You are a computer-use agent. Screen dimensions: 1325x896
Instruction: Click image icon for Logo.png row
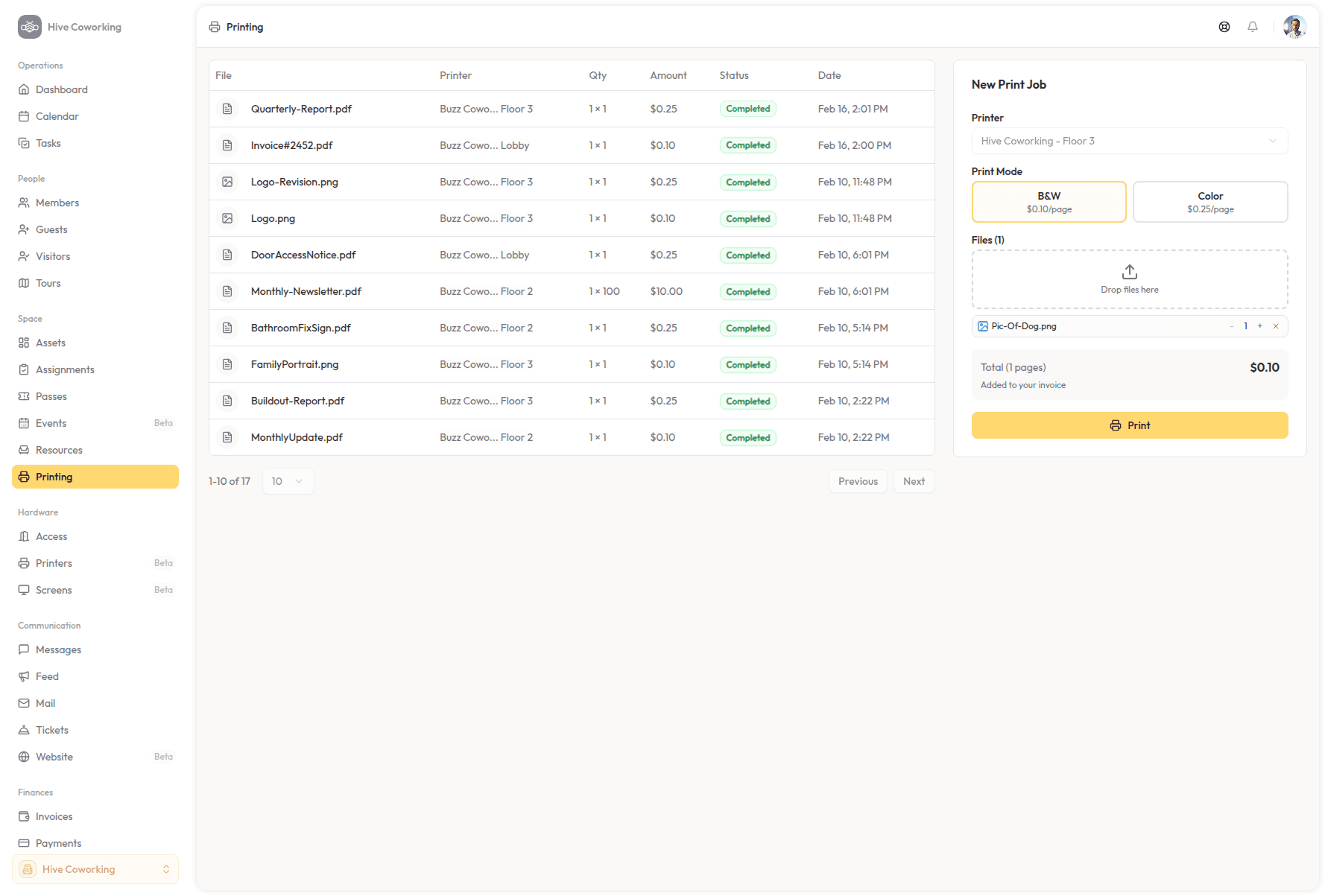pos(227,218)
